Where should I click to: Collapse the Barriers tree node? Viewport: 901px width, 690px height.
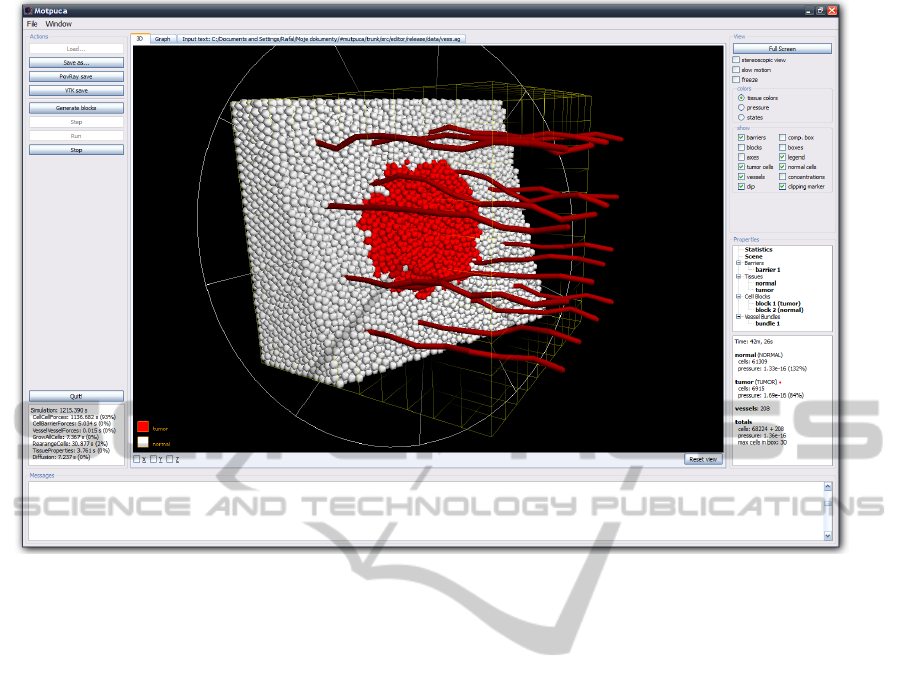[738, 263]
